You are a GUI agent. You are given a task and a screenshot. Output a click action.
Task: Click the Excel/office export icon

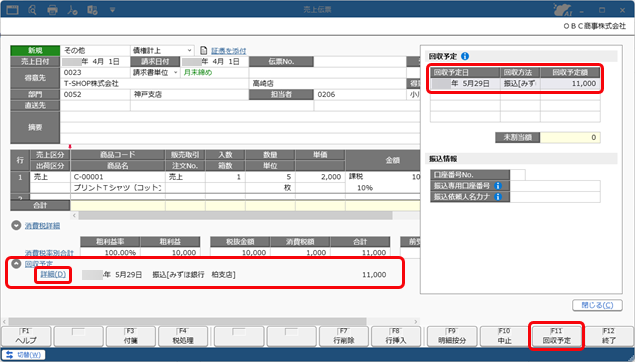coord(92,10)
